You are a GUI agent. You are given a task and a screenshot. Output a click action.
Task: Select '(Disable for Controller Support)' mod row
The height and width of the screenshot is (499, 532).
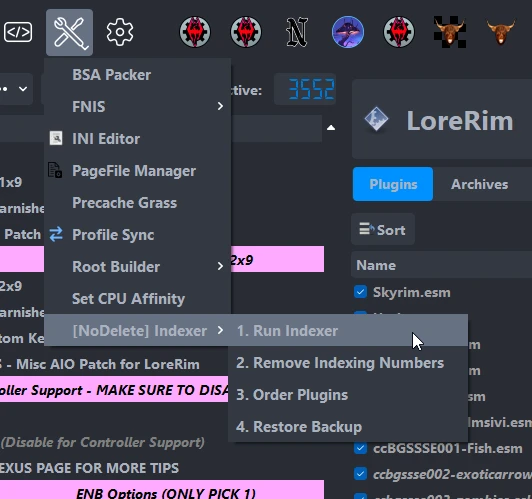114,442
